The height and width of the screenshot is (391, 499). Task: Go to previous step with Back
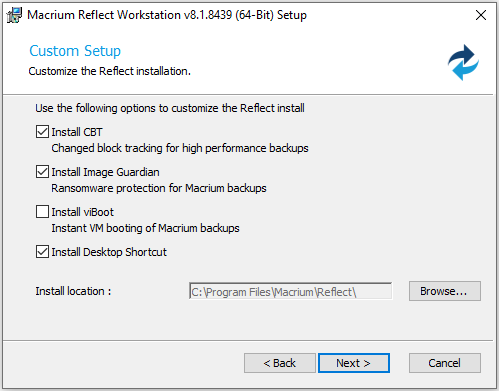280,363
